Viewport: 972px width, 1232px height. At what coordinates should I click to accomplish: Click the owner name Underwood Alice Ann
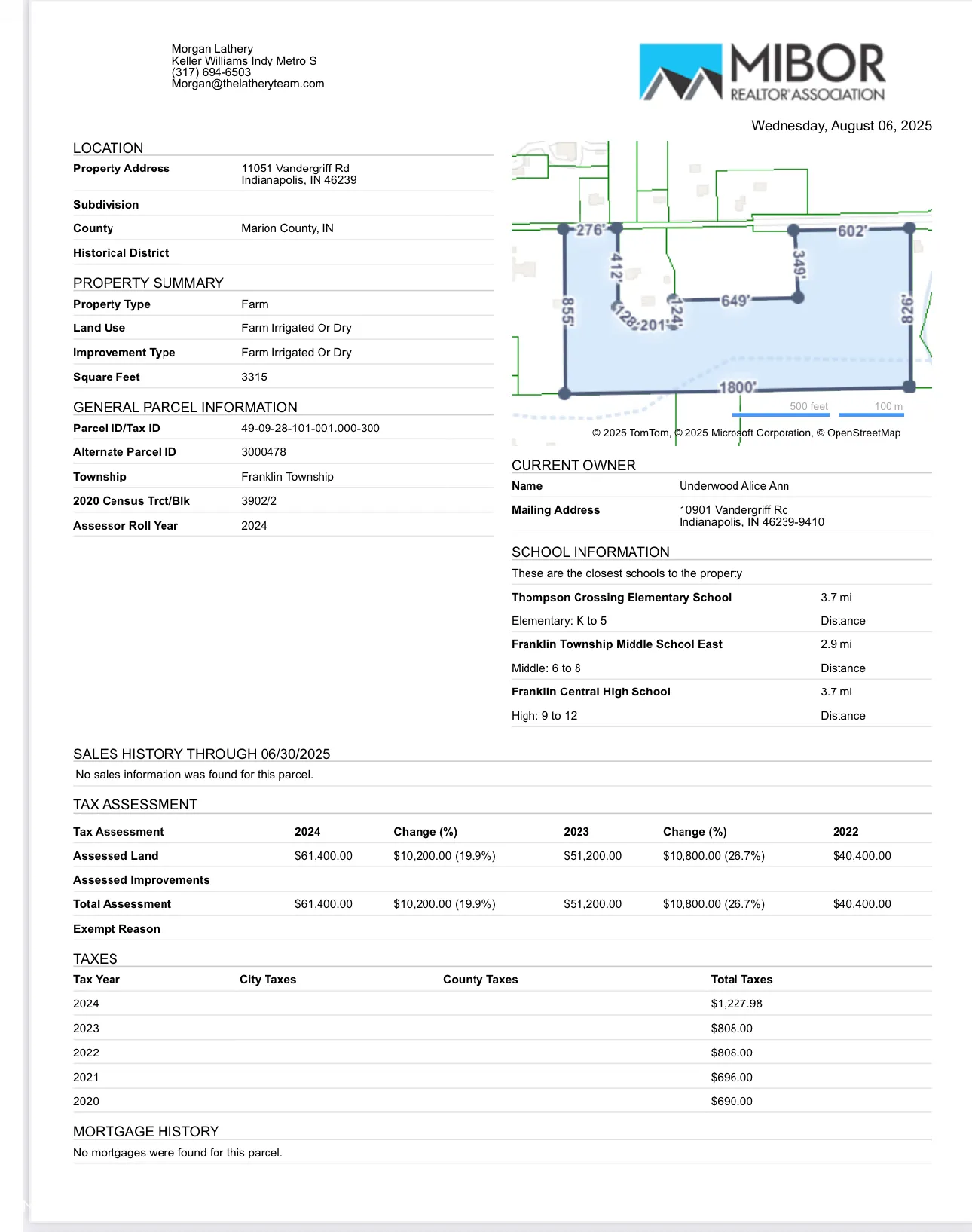pyautogui.click(x=734, y=486)
